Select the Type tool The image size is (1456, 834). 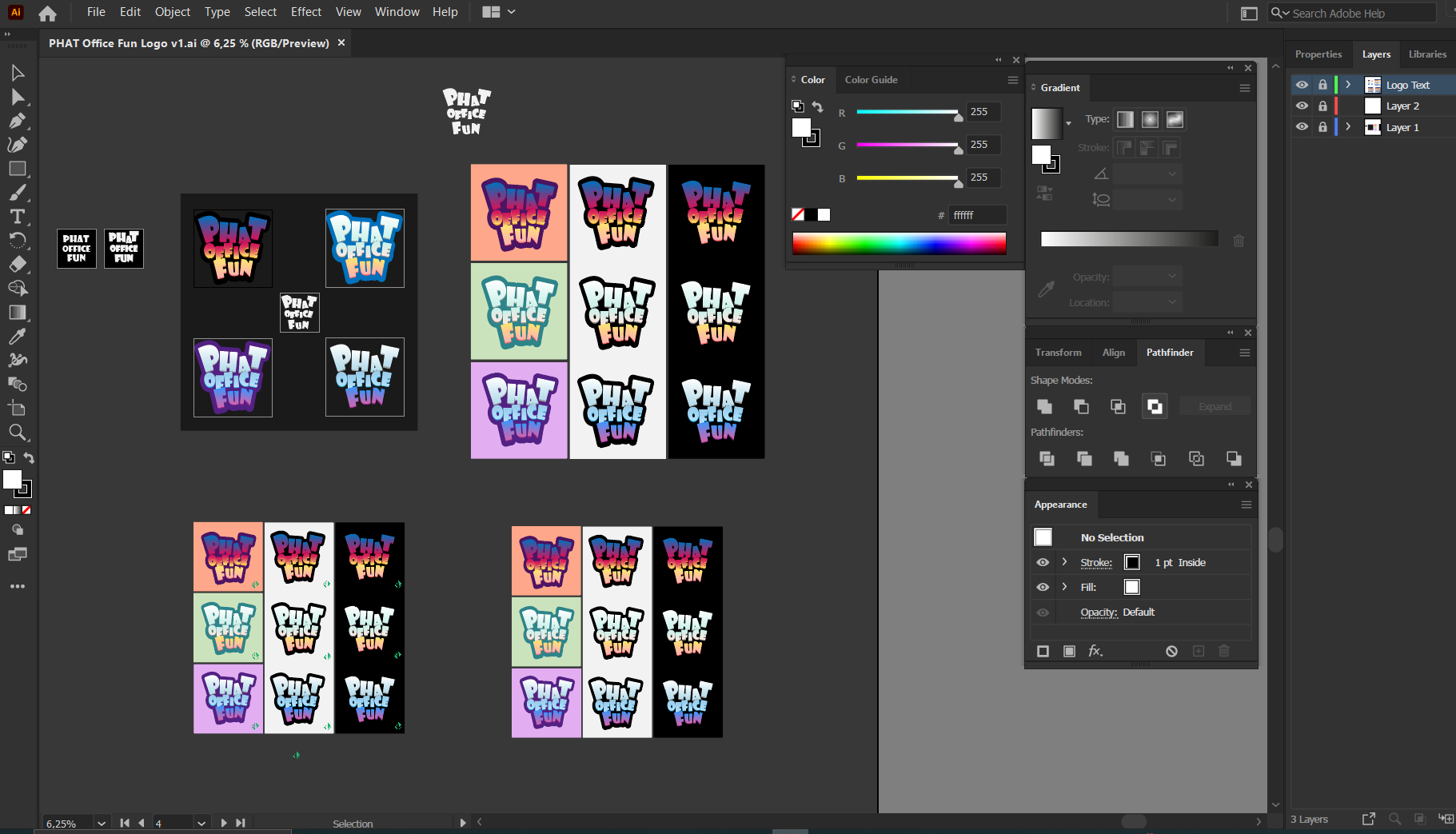[x=18, y=217]
